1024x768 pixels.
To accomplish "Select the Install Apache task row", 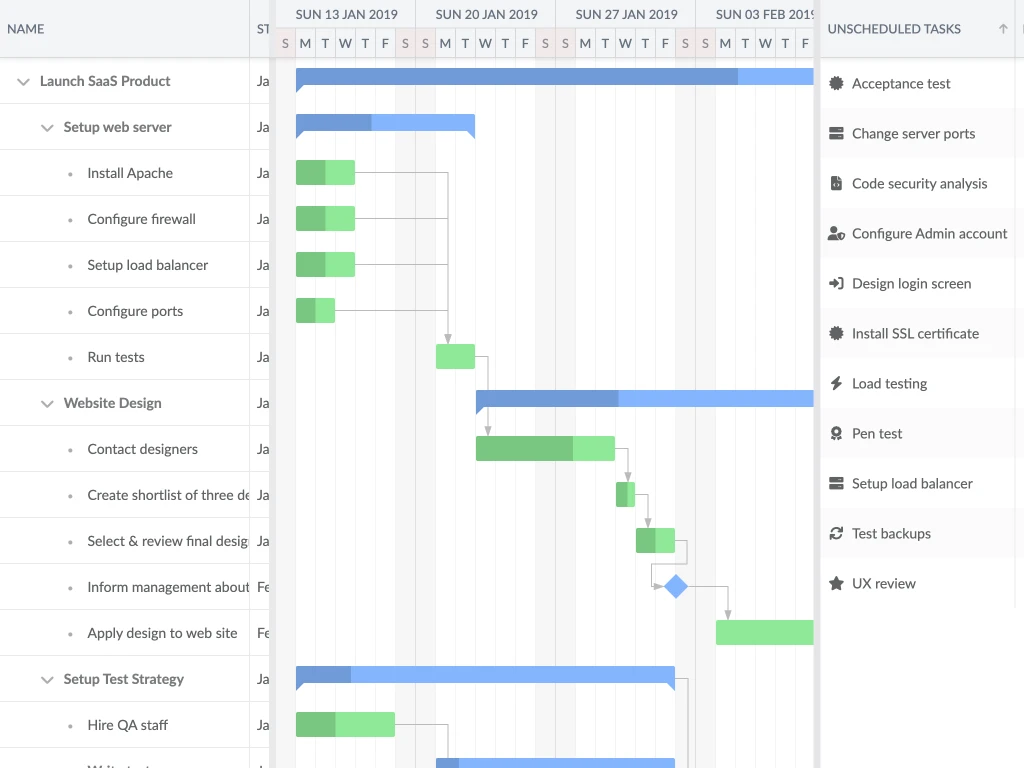I will 130,174.
